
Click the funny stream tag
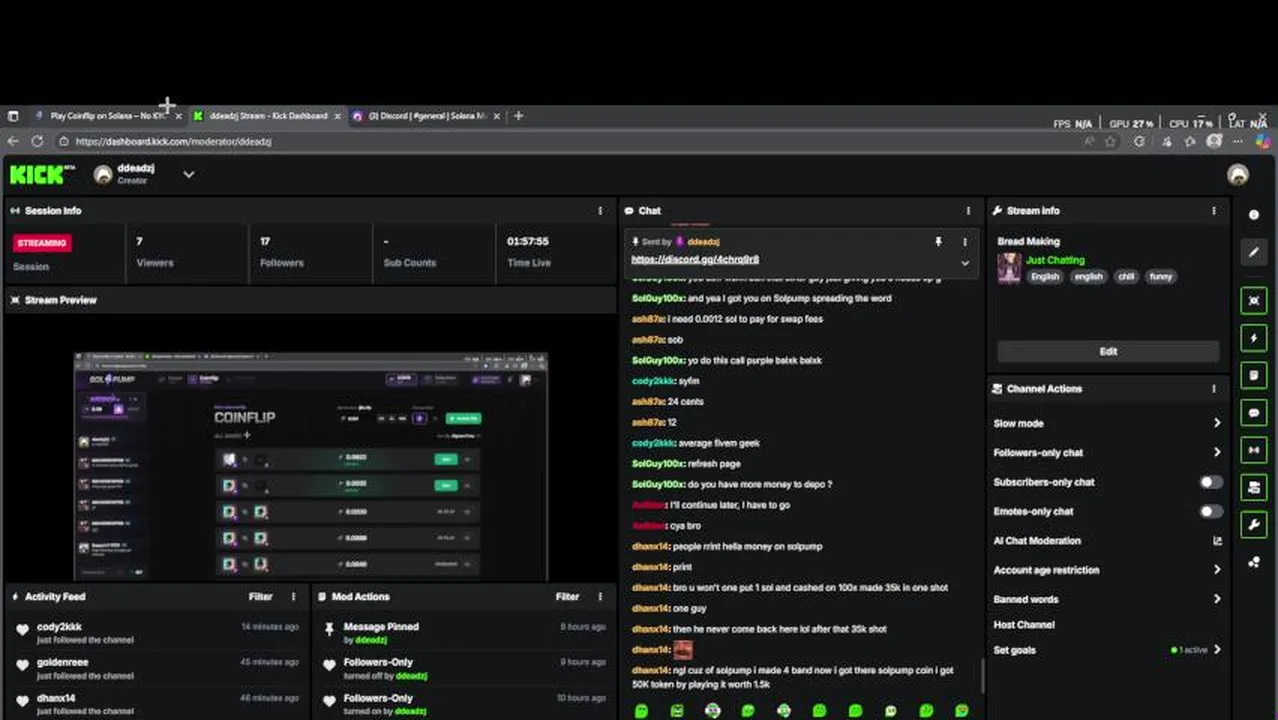pos(1160,277)
